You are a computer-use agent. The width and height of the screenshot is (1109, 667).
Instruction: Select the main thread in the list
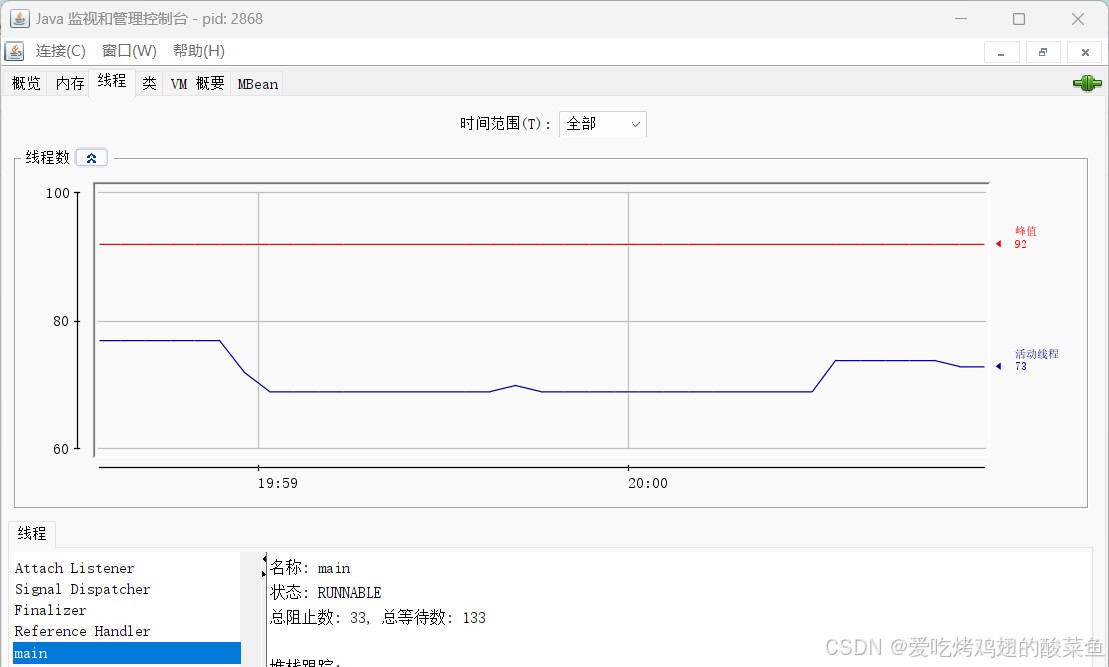pos(127,654)
